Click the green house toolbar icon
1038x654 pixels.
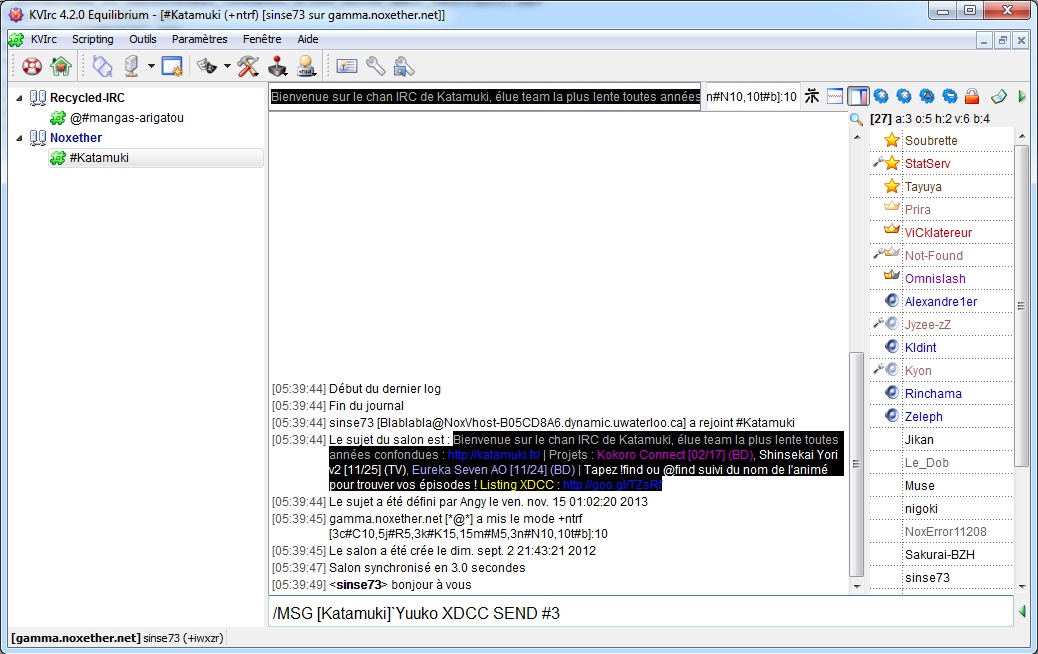click(x=61, y=67)
